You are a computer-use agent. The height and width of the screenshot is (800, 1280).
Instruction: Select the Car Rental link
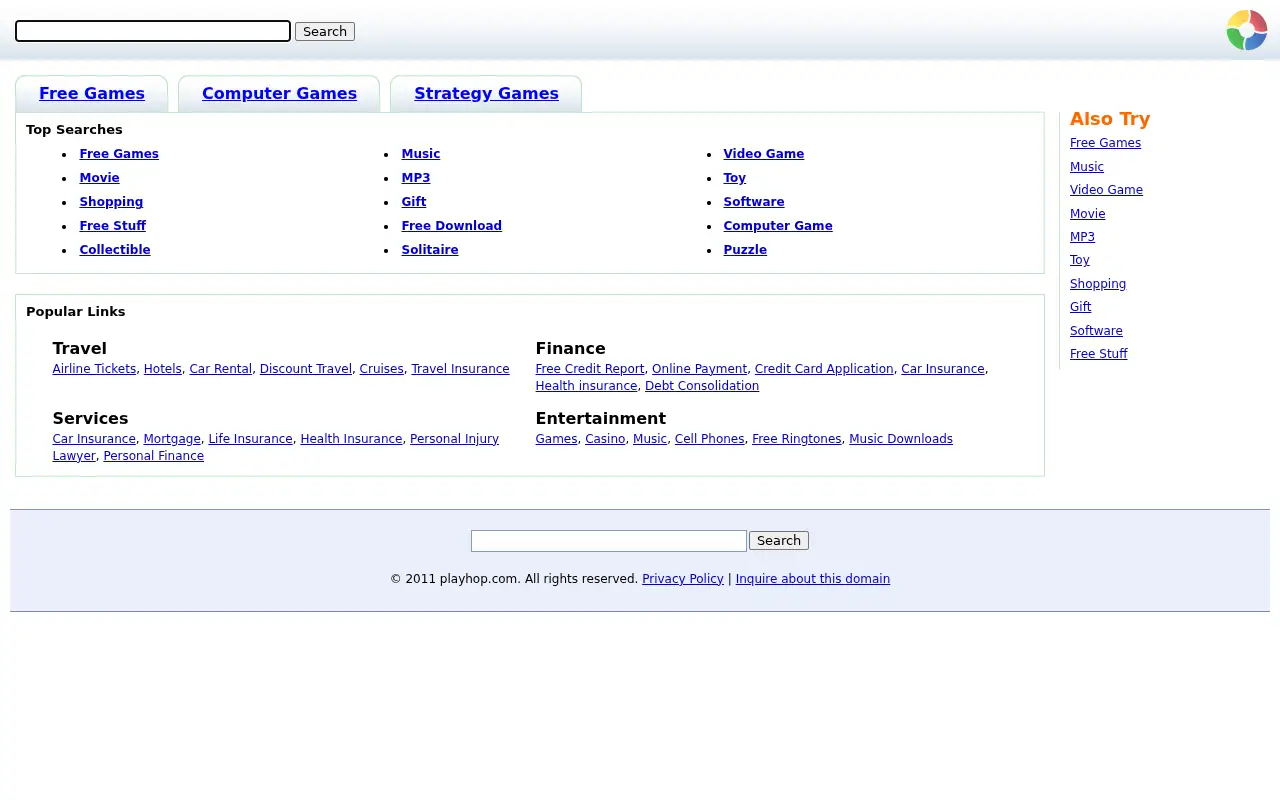point(221,369)
